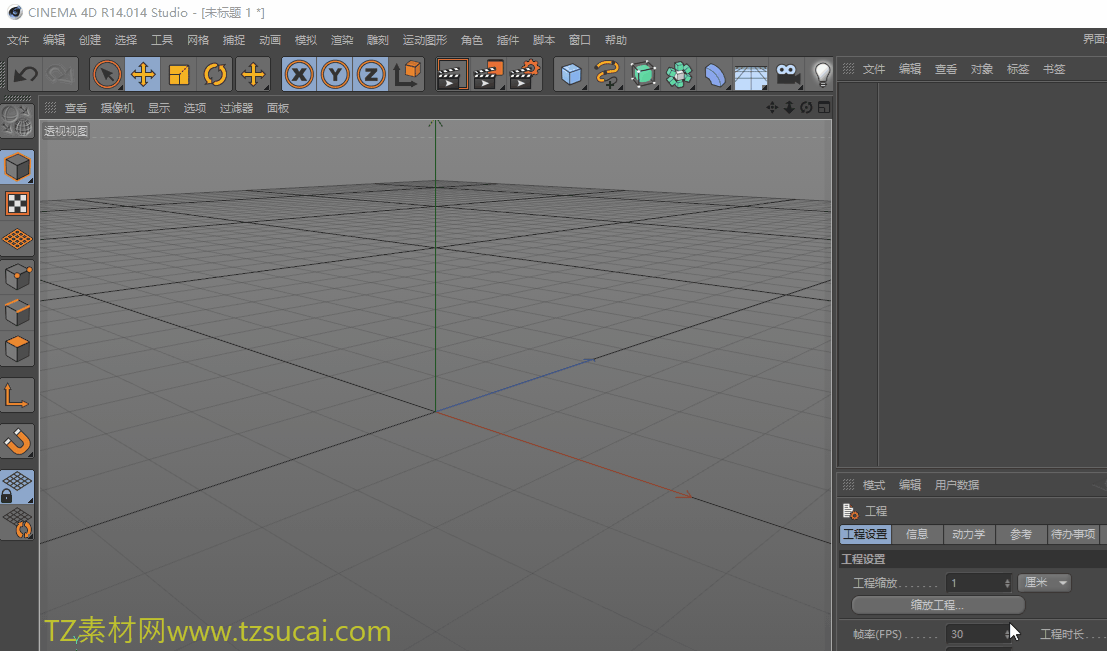Click the viewport pan camera icon

(x=772, y=107)
